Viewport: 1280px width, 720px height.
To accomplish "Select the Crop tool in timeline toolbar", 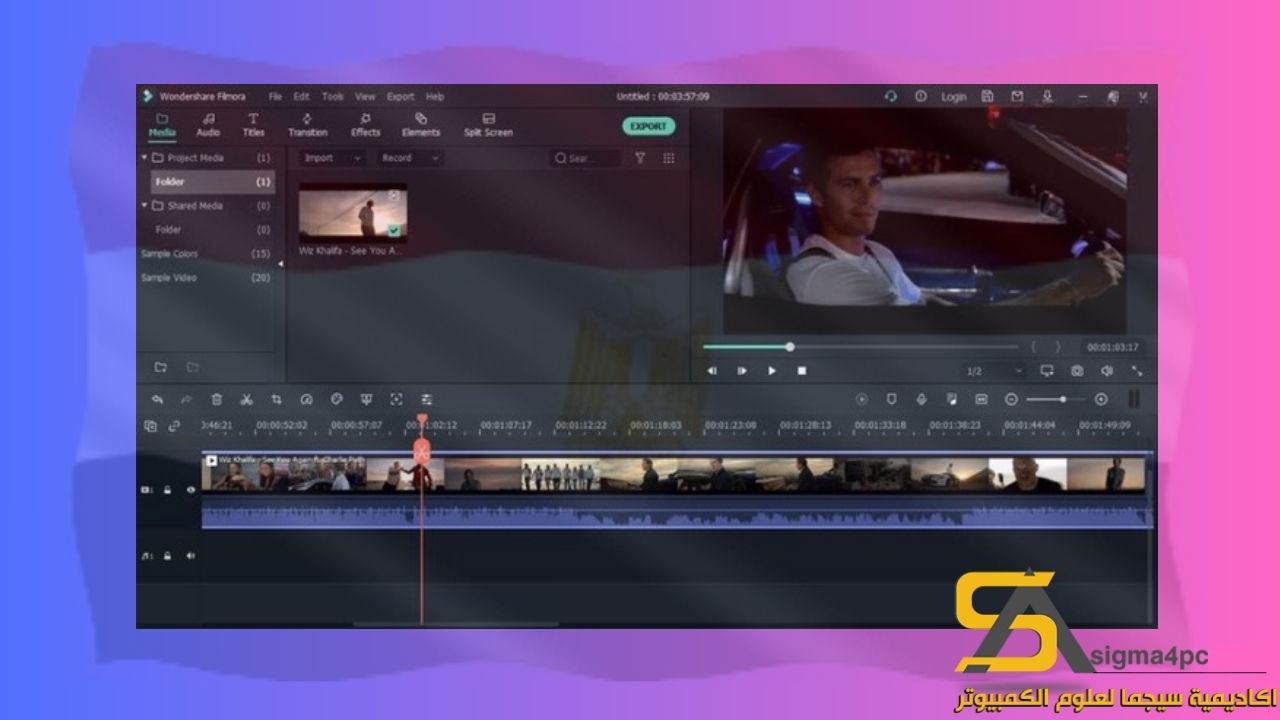I will [276, 399].
